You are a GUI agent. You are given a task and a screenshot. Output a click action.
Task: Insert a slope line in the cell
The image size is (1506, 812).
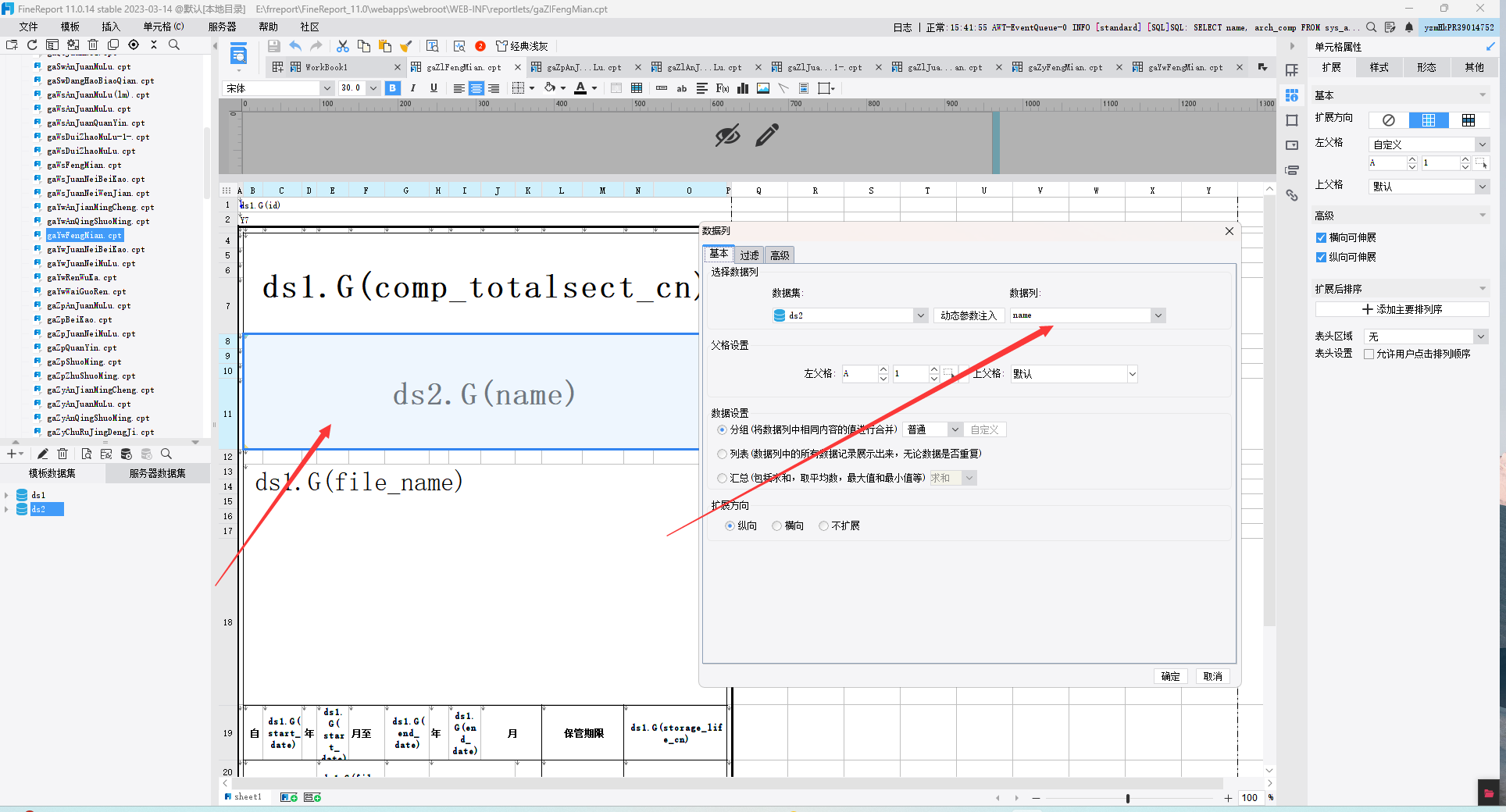coord(783,88)
